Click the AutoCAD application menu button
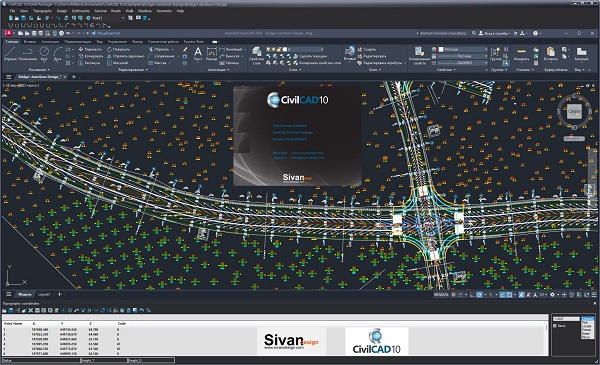The width and height of the screenshot is (600, 365). pos(8,33)
